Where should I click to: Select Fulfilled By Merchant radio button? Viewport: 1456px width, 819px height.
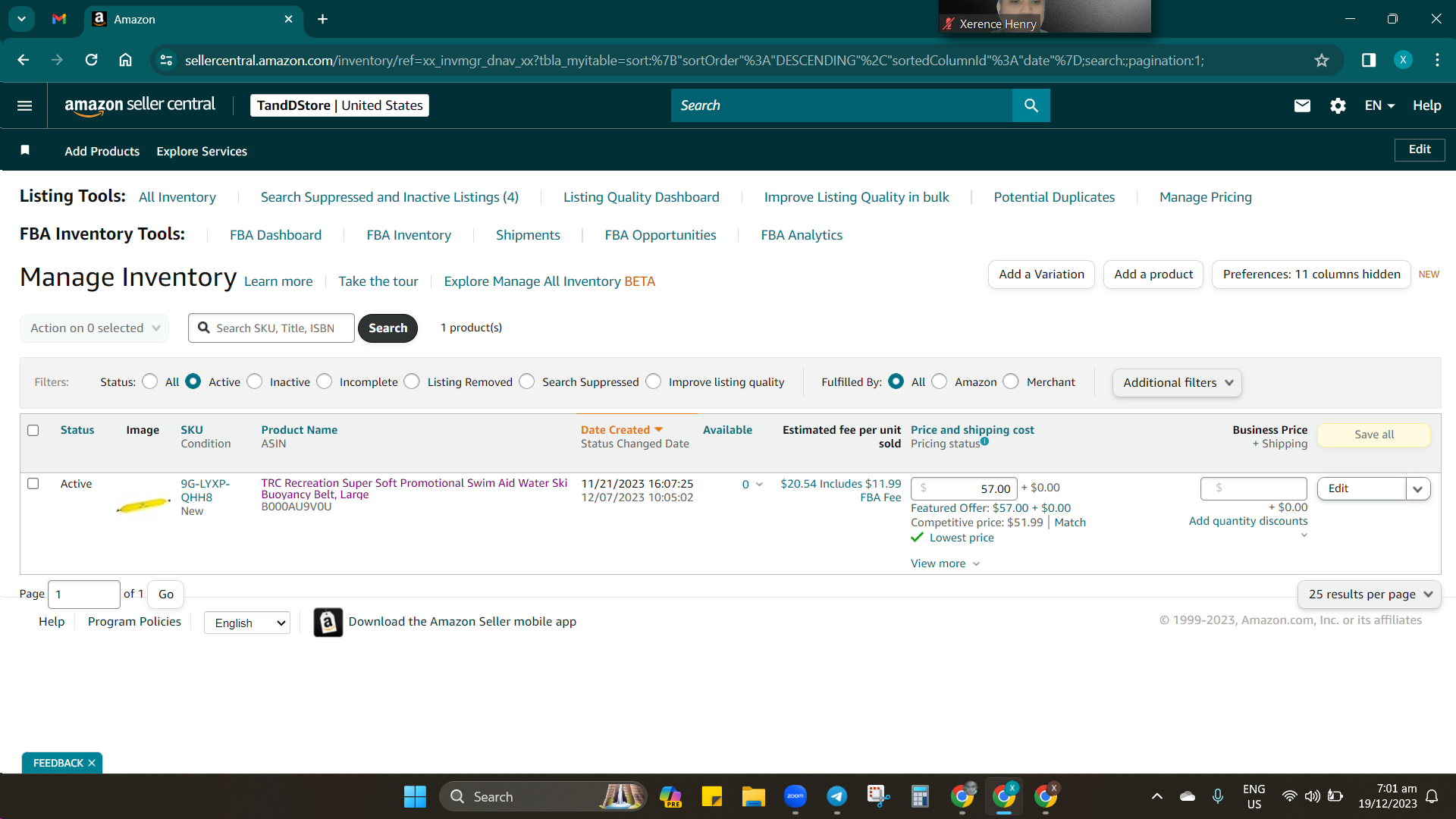tap(1011, 381)
